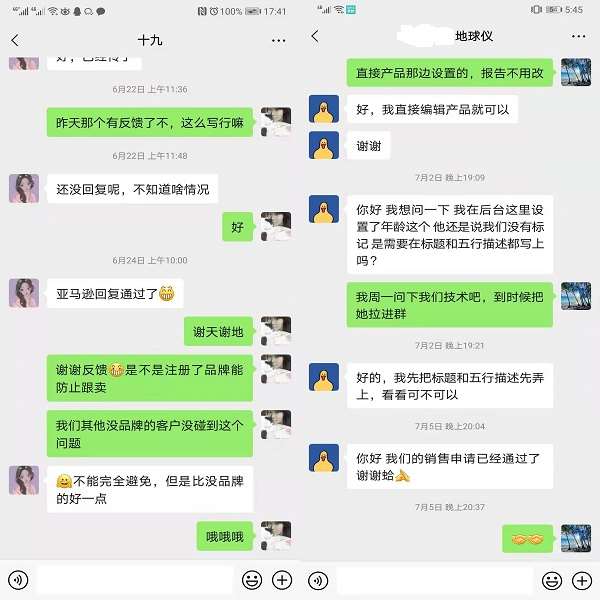The image size is (600, 600).
Task: Open more options in 十九 chat
Action: pyautogui.click(x=279, y=41)
